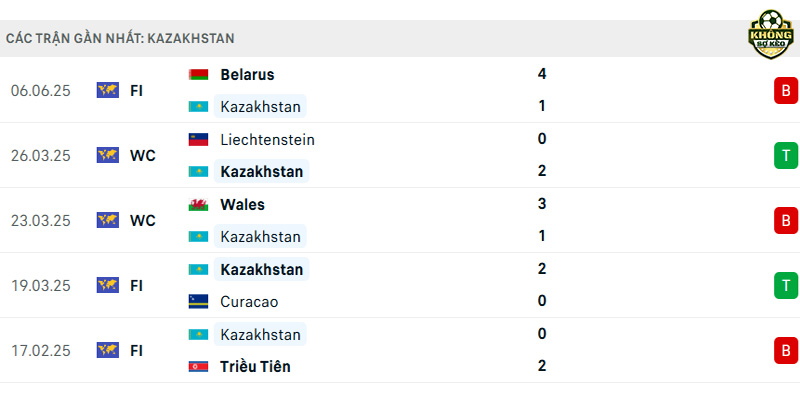This screenshot has width=800, height=400.
Task: Click the Belarus flag icon
Action: (x=198, y=74)
